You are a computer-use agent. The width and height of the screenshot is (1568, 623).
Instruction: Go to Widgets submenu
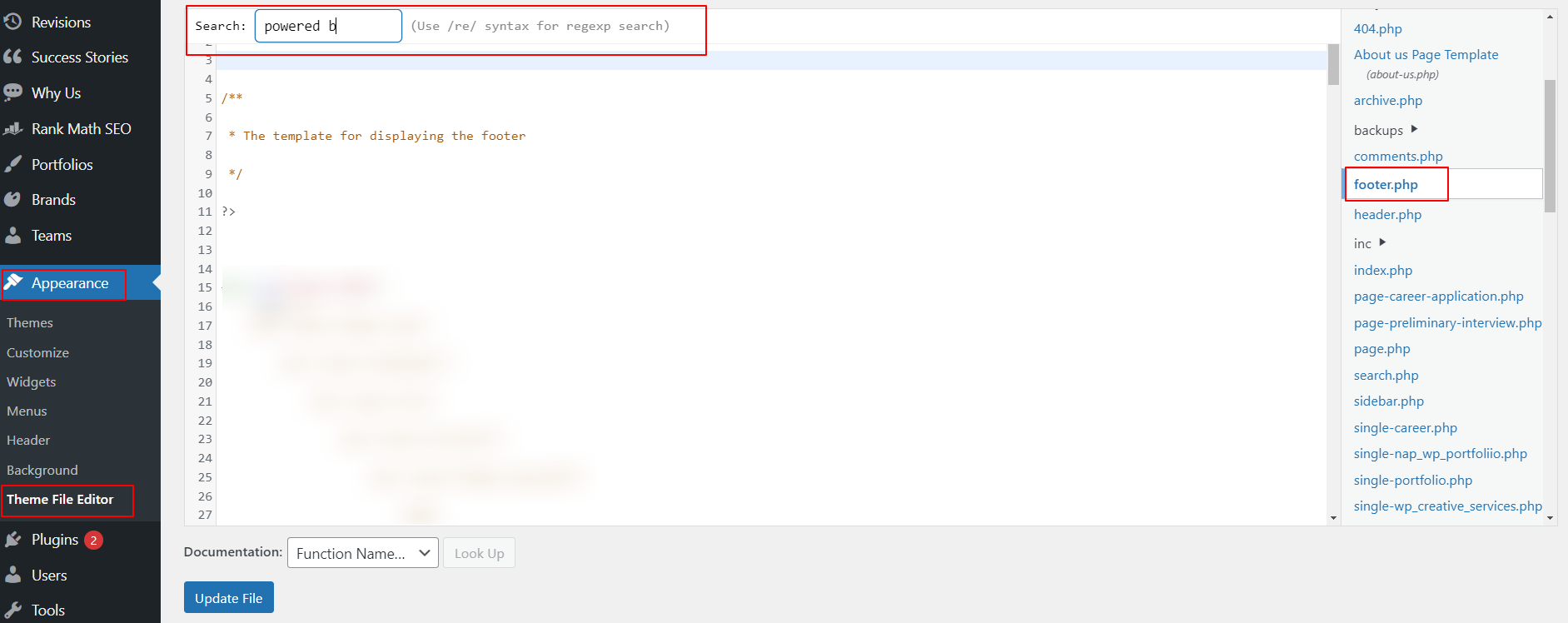[x=32, y=381]
